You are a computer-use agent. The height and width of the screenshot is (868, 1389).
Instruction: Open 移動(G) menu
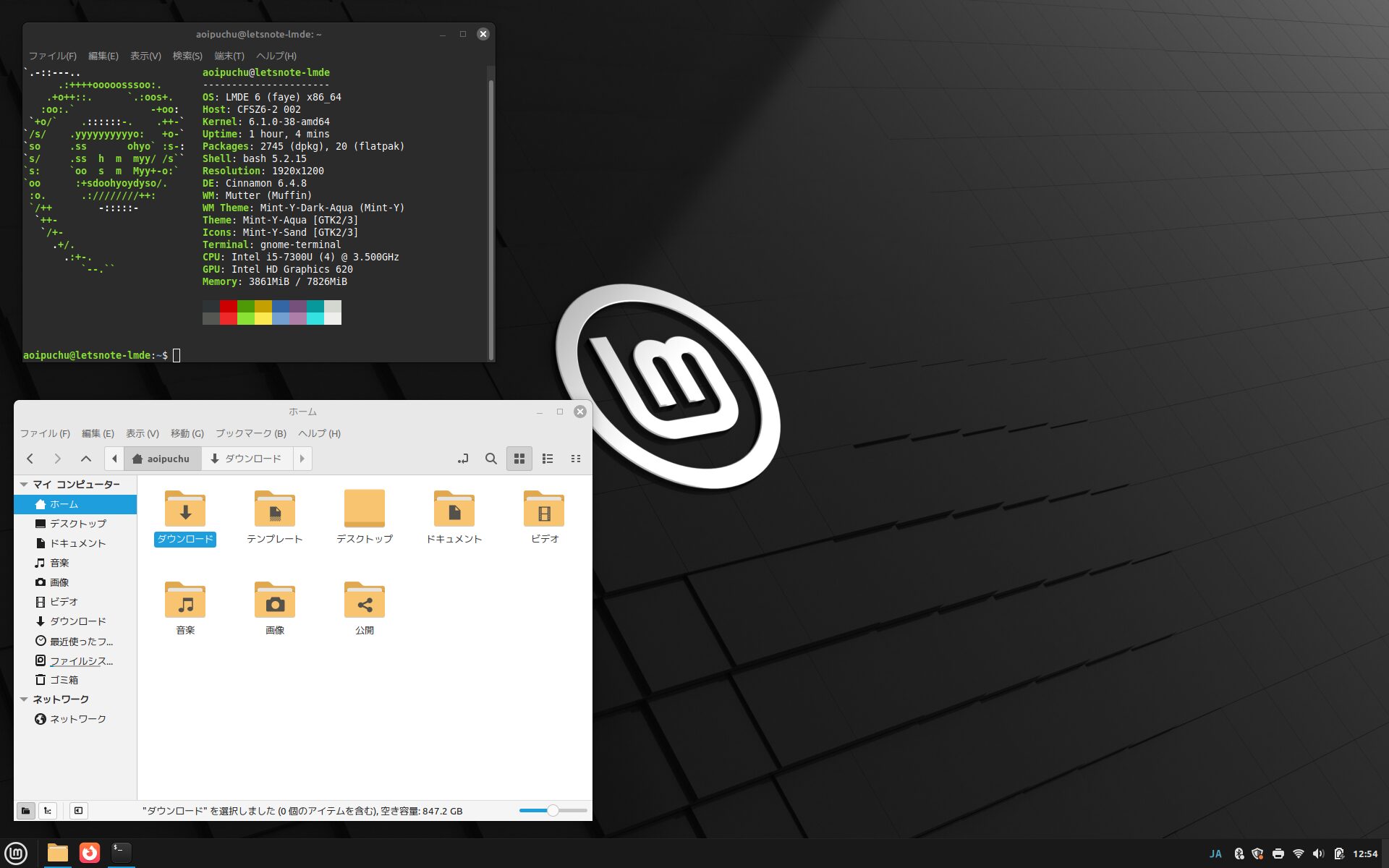coord(187,433)
